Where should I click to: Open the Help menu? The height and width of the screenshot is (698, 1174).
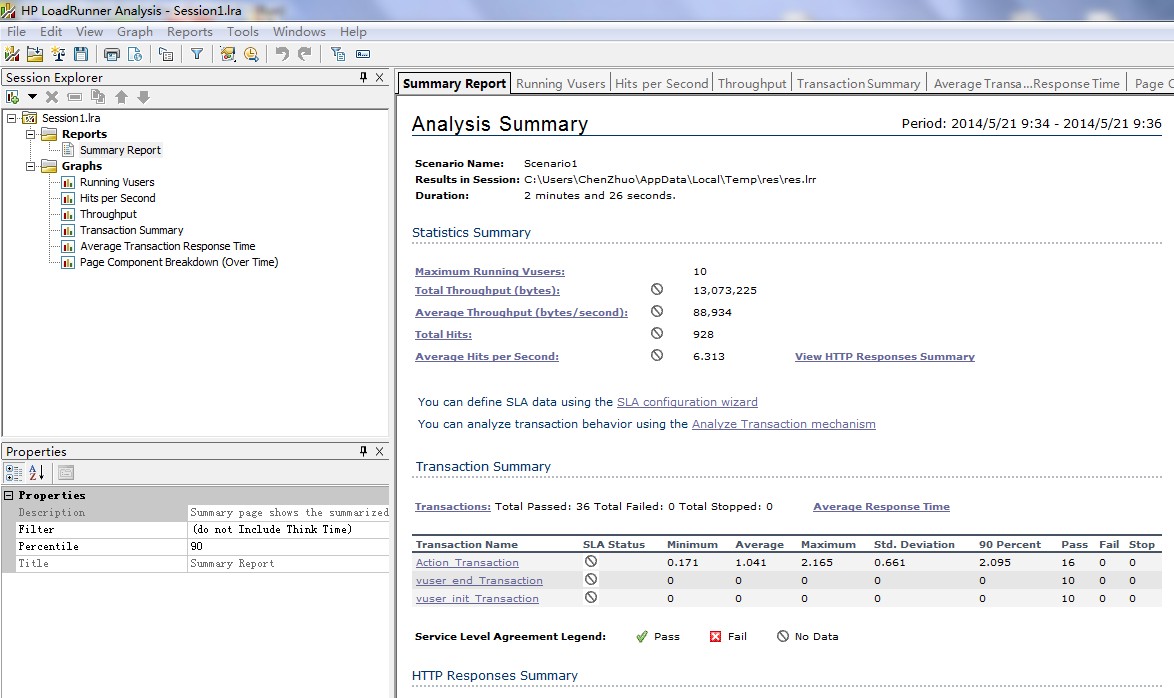pos(353,31)
